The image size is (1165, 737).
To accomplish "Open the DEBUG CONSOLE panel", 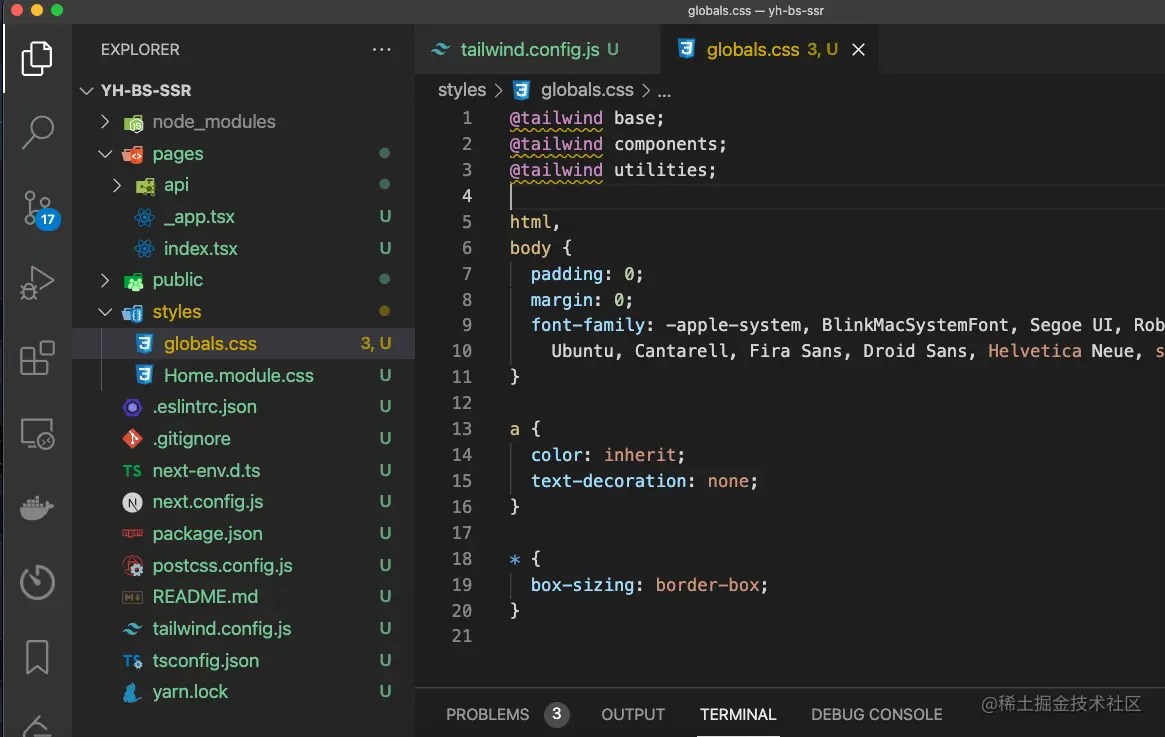I will coord(877,714).
